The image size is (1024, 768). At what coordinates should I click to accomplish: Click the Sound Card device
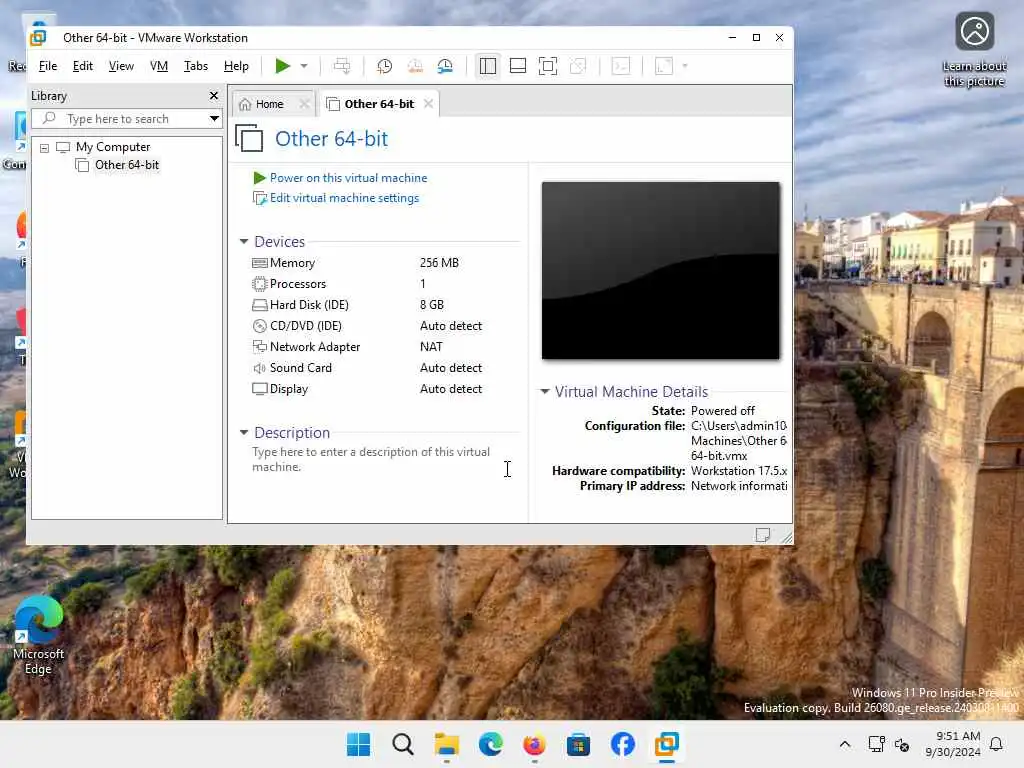[300, 368]
